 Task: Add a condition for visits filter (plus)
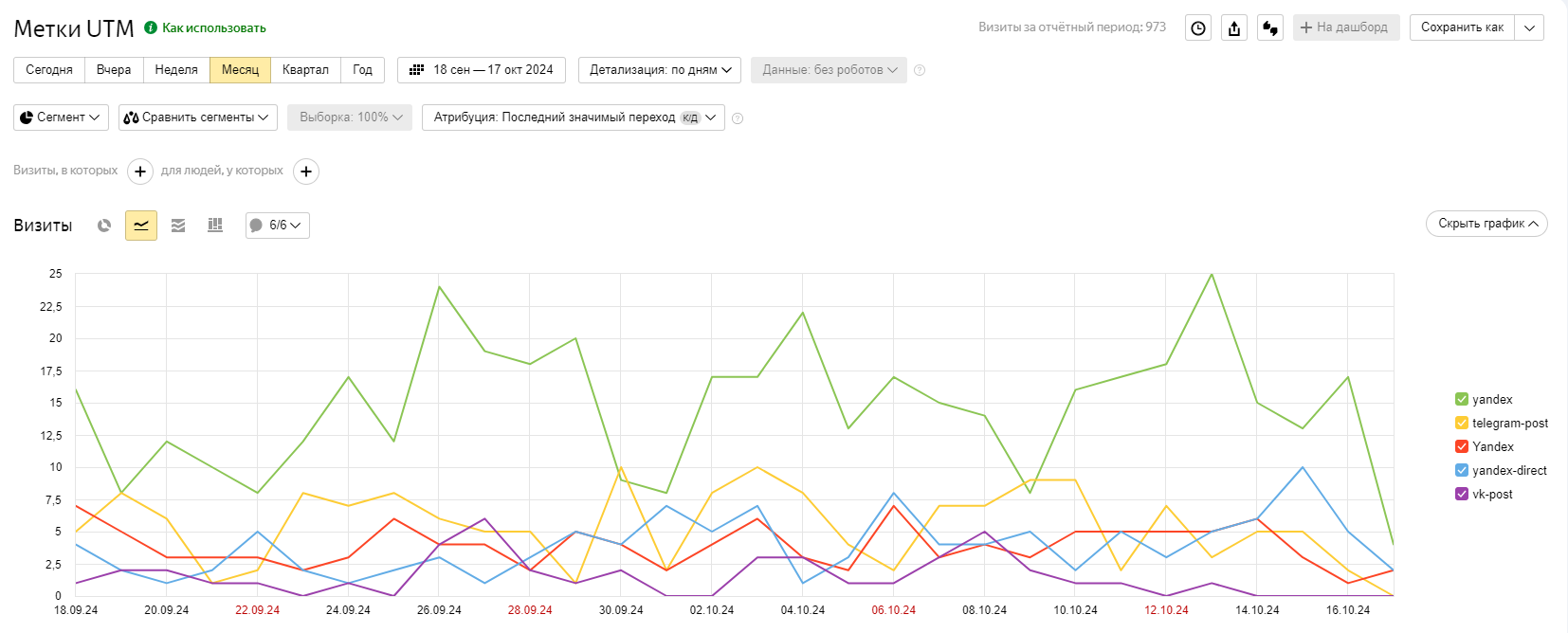139,172
